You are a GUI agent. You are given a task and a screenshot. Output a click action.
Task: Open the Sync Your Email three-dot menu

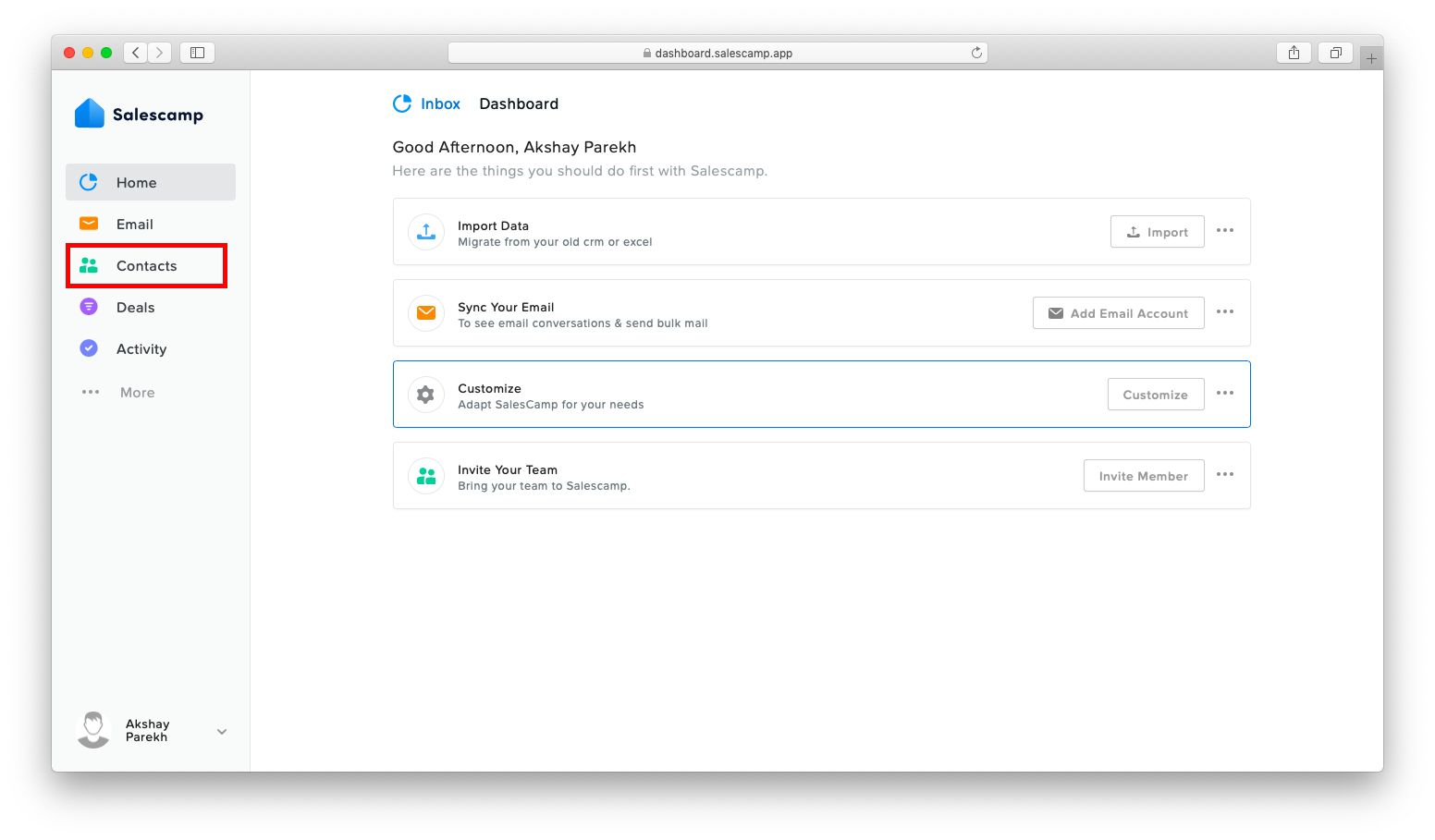point(1225,311)
